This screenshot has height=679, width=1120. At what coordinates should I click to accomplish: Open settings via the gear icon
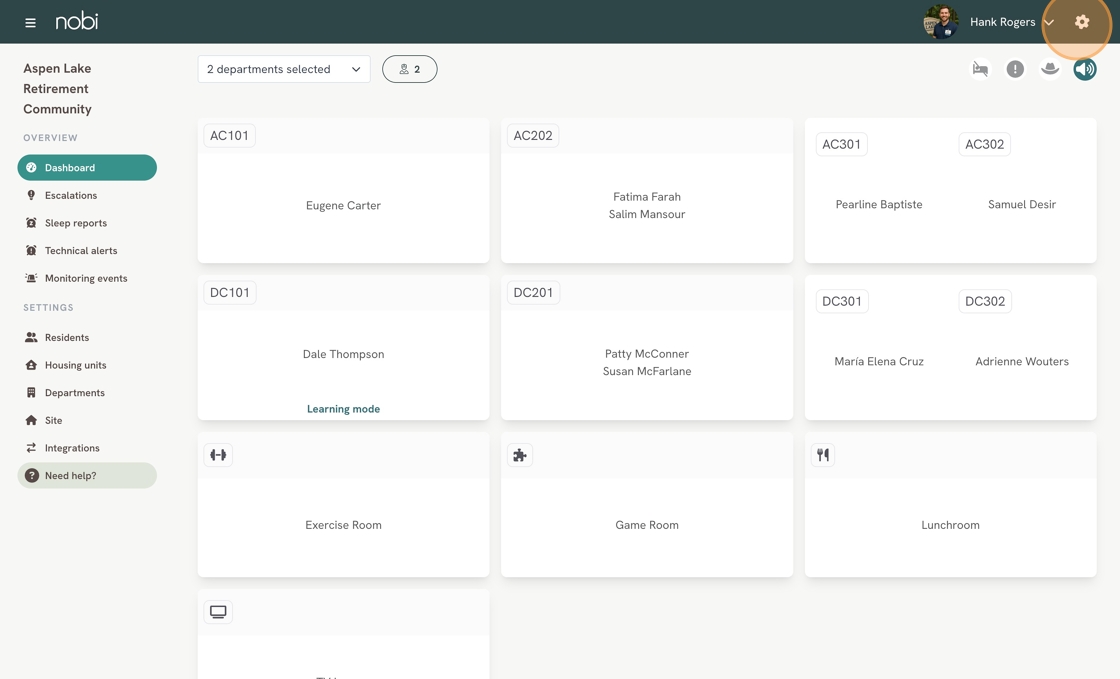click(x=1082, y=22)
